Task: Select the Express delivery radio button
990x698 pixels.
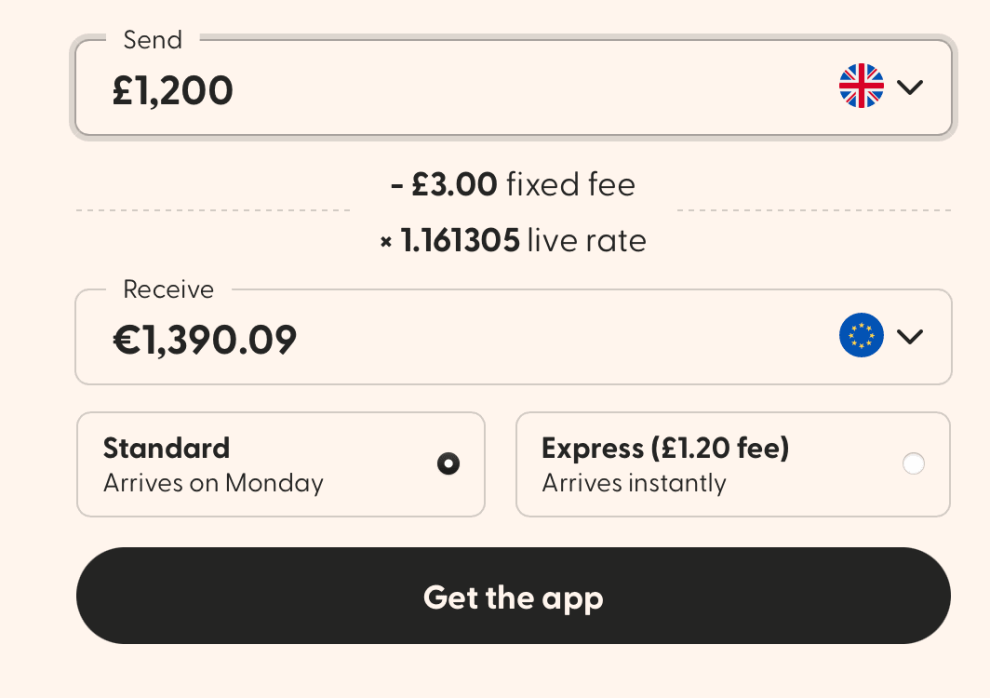Action: (913, 464)
